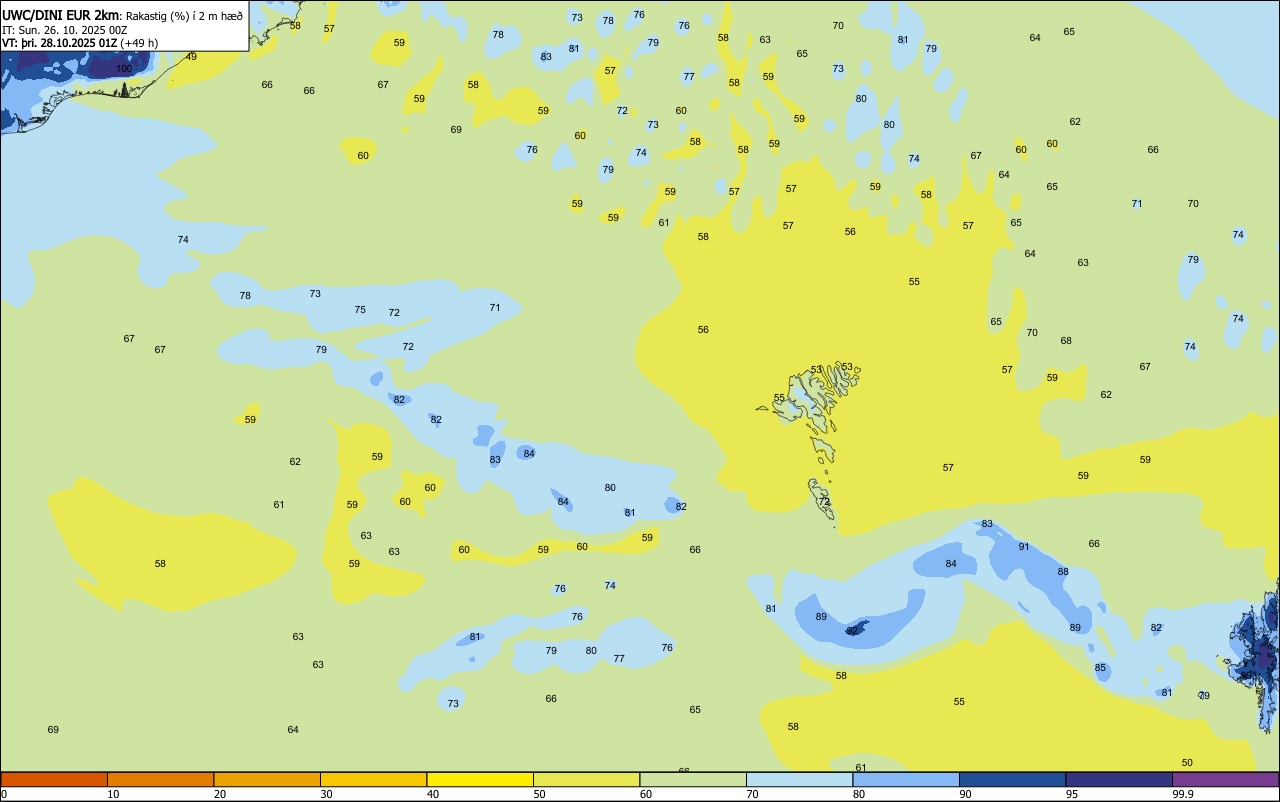Pick the navy 95–99.9 legend swatch
This screenshot has height=802, width=1280.
[x=1119, y=779]
